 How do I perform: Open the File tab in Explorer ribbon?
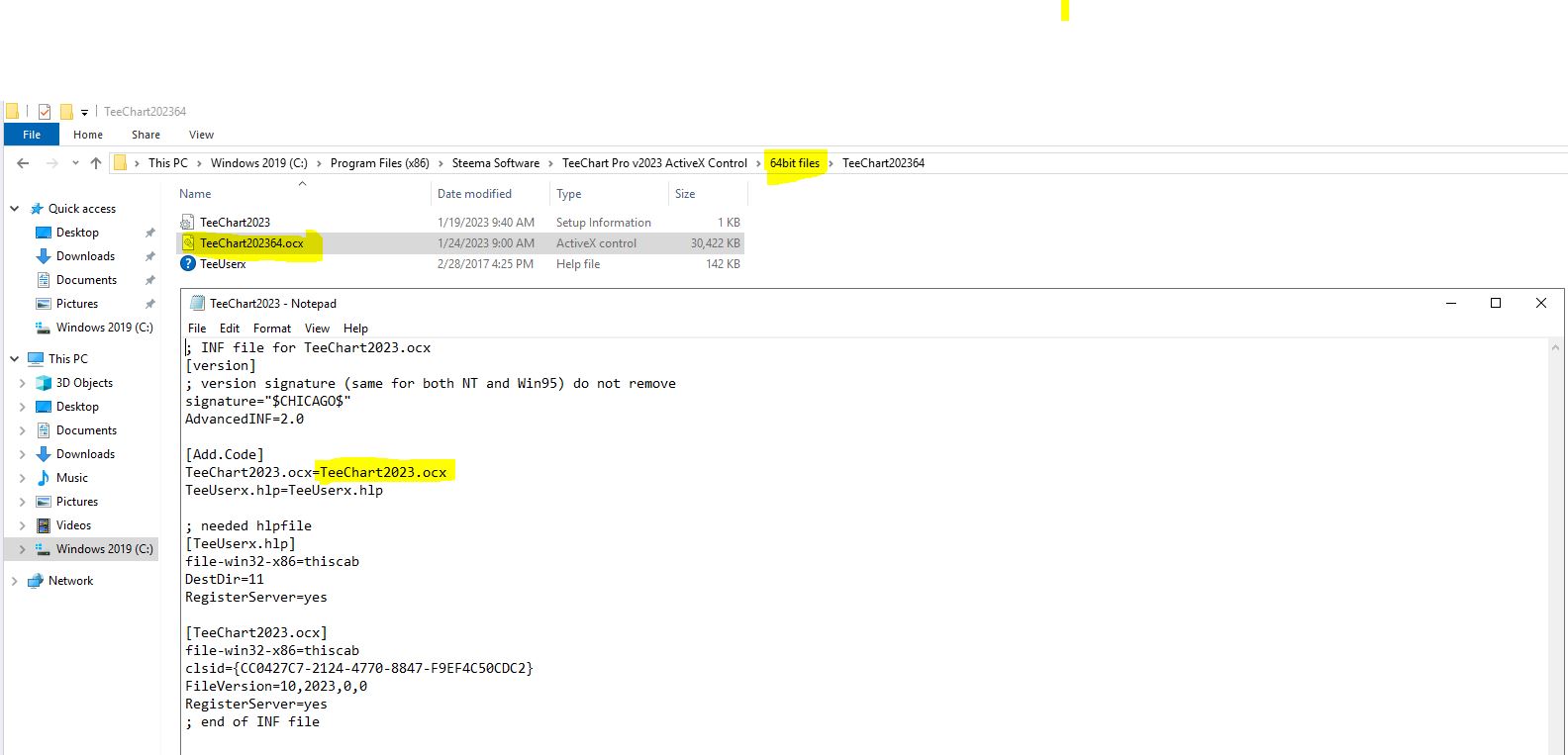pyautogui.click(x=32, y=135)
